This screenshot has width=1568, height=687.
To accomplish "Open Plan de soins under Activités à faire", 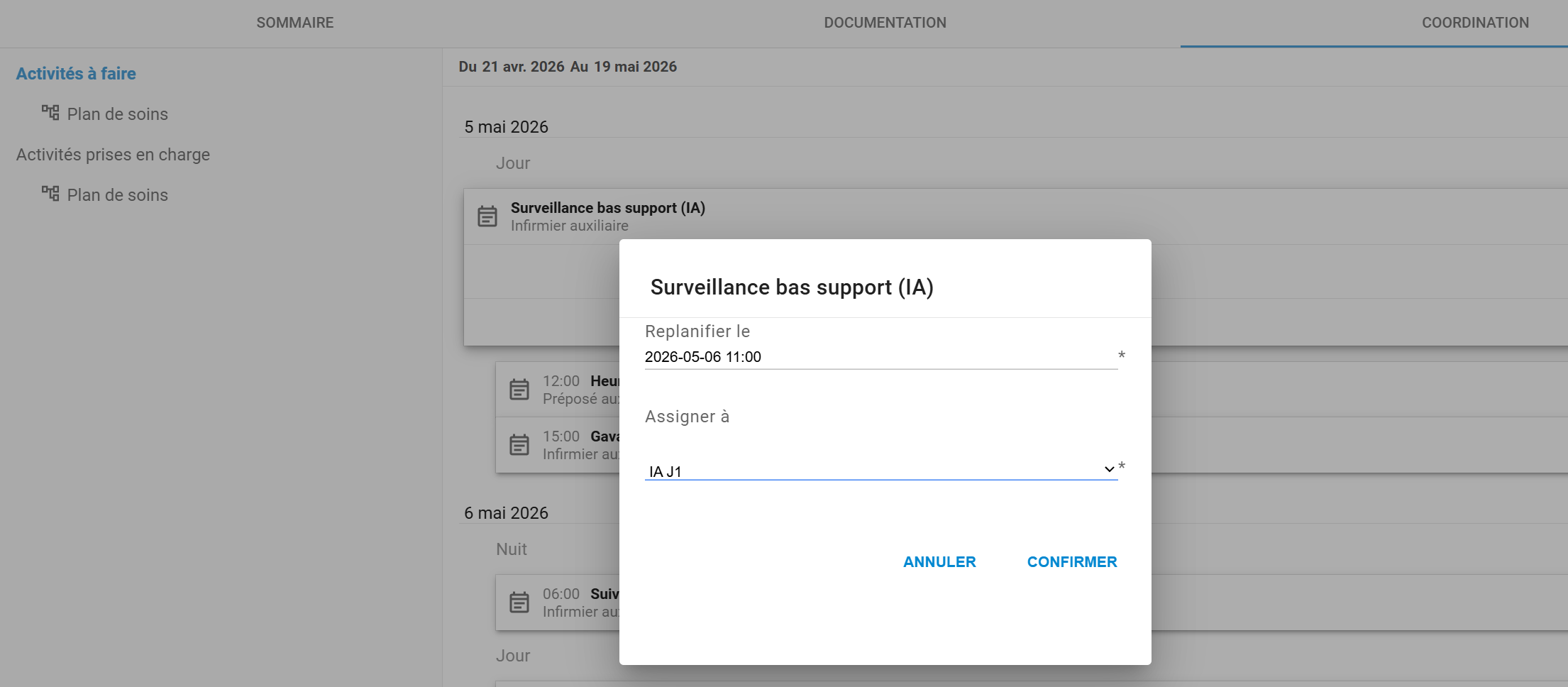I will click(117, 114).
